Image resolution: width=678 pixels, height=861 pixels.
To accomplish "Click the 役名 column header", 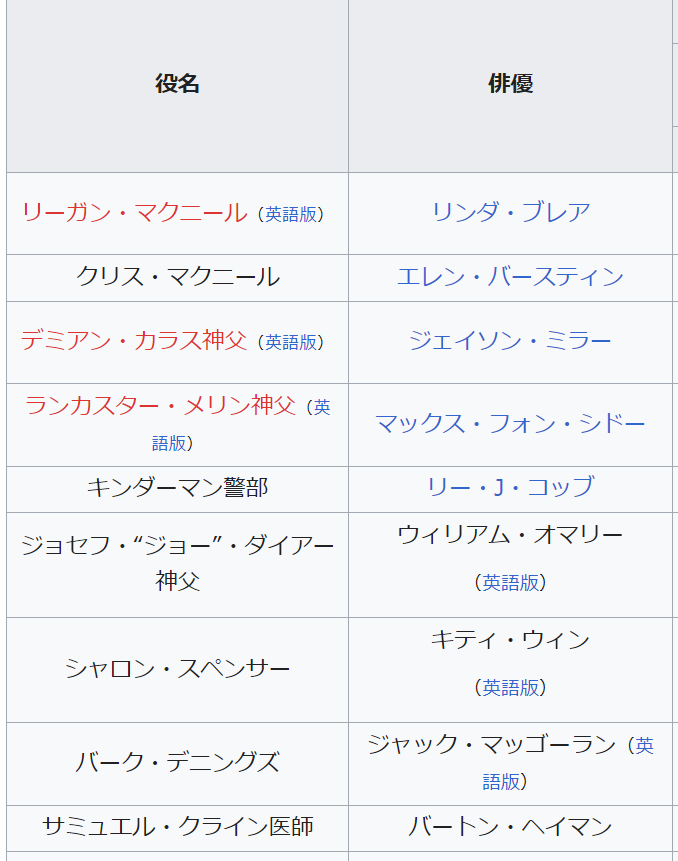I will pyautogui.click(x=177, y=84).
